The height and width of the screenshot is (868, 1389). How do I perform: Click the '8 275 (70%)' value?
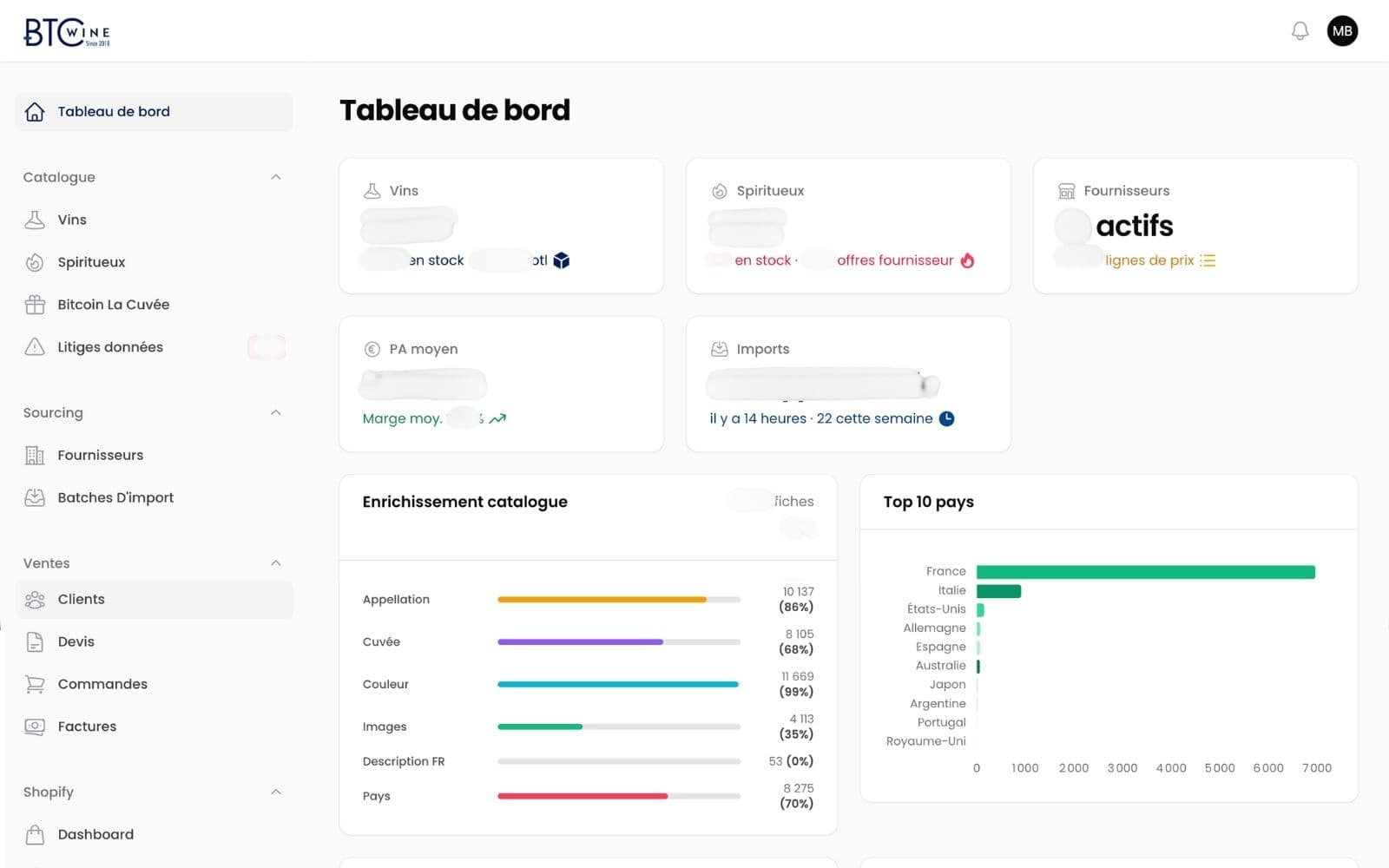[797, 796]
